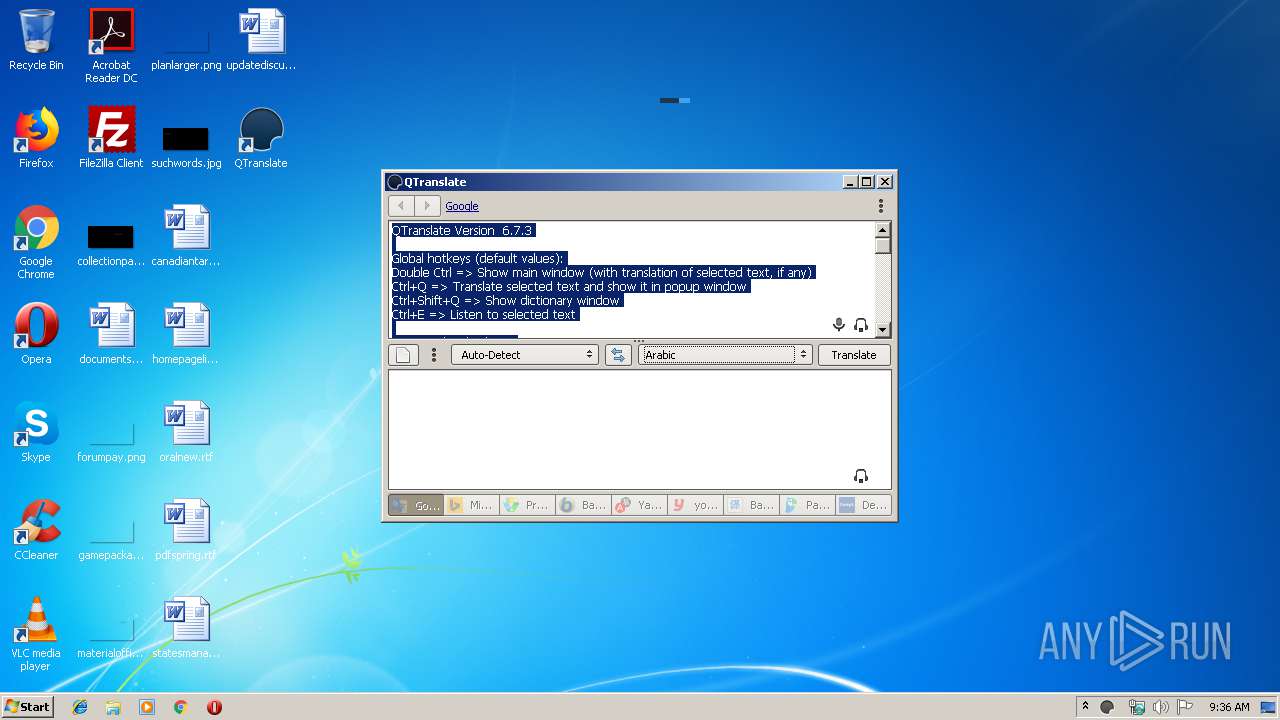1280x720 pixels.
Task: Open the QTranslate options menu (three dots)
Action: point(881,206)
